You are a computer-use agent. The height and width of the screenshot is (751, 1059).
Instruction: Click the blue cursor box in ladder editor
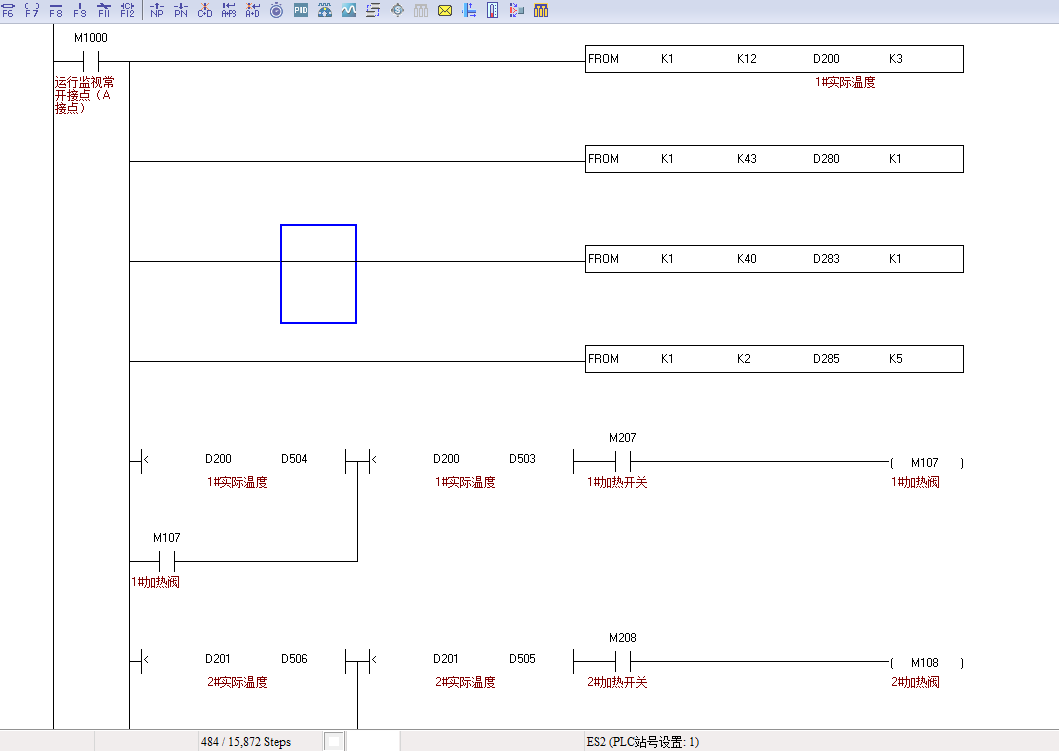pyautogui.click(x=318, y=274)
